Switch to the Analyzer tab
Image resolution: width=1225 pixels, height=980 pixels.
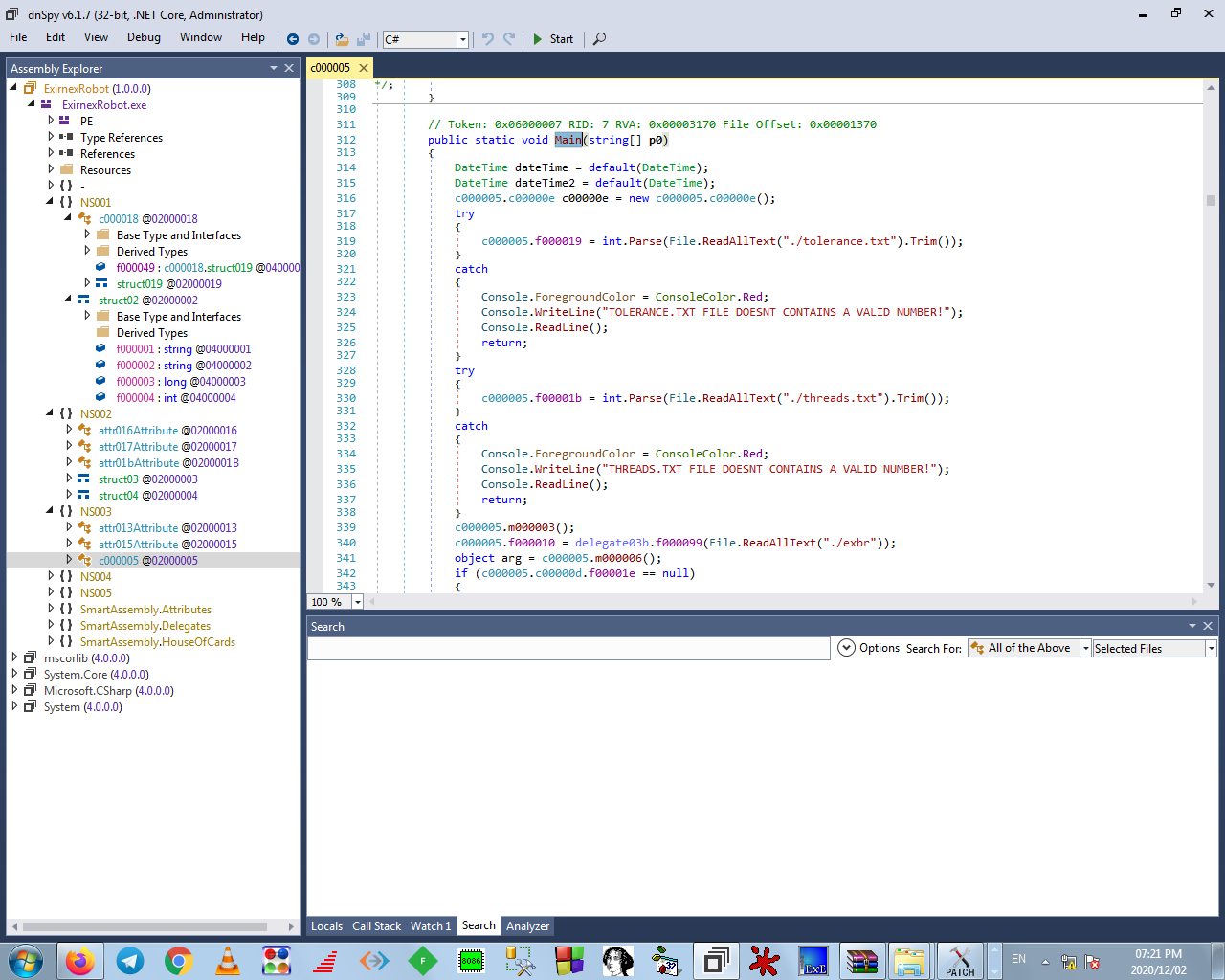[x=527, y=926]
